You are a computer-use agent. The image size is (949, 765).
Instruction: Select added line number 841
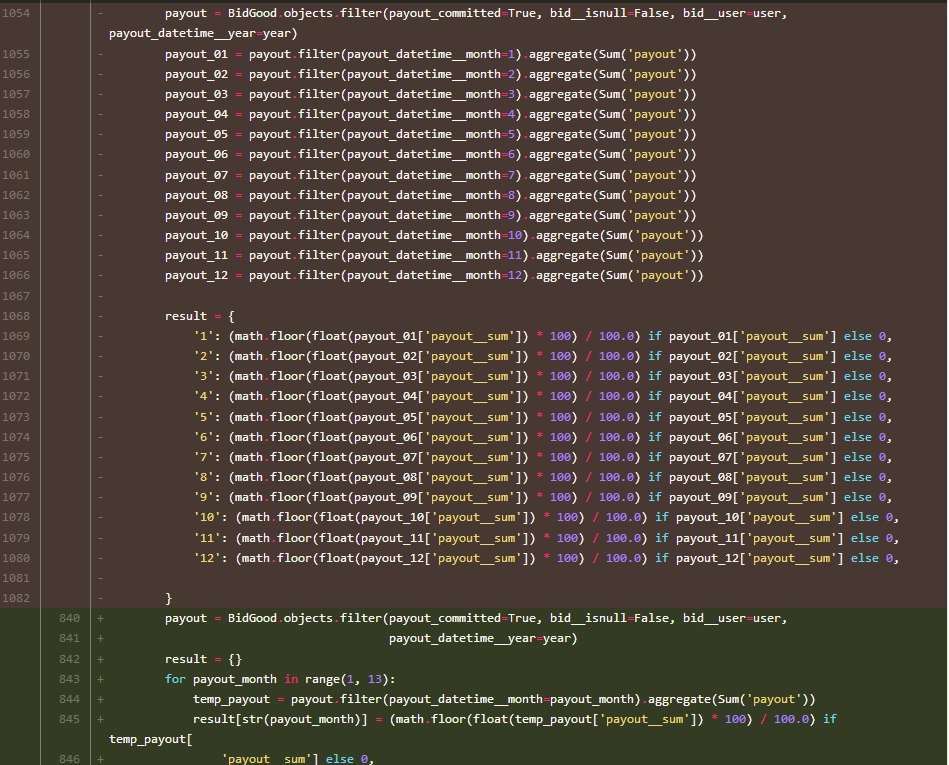coord(70,638)
